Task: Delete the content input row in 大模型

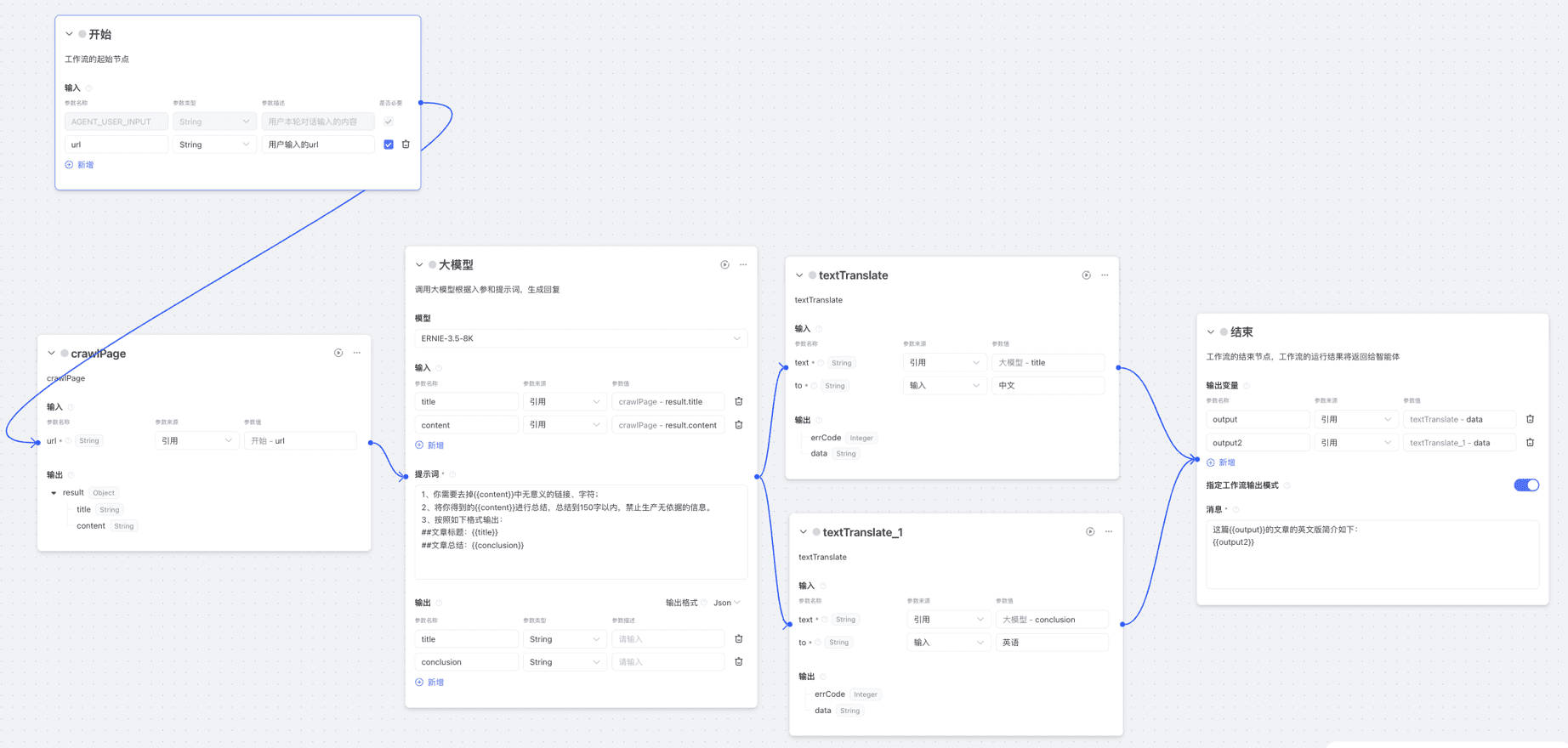Action: [738, 425]
